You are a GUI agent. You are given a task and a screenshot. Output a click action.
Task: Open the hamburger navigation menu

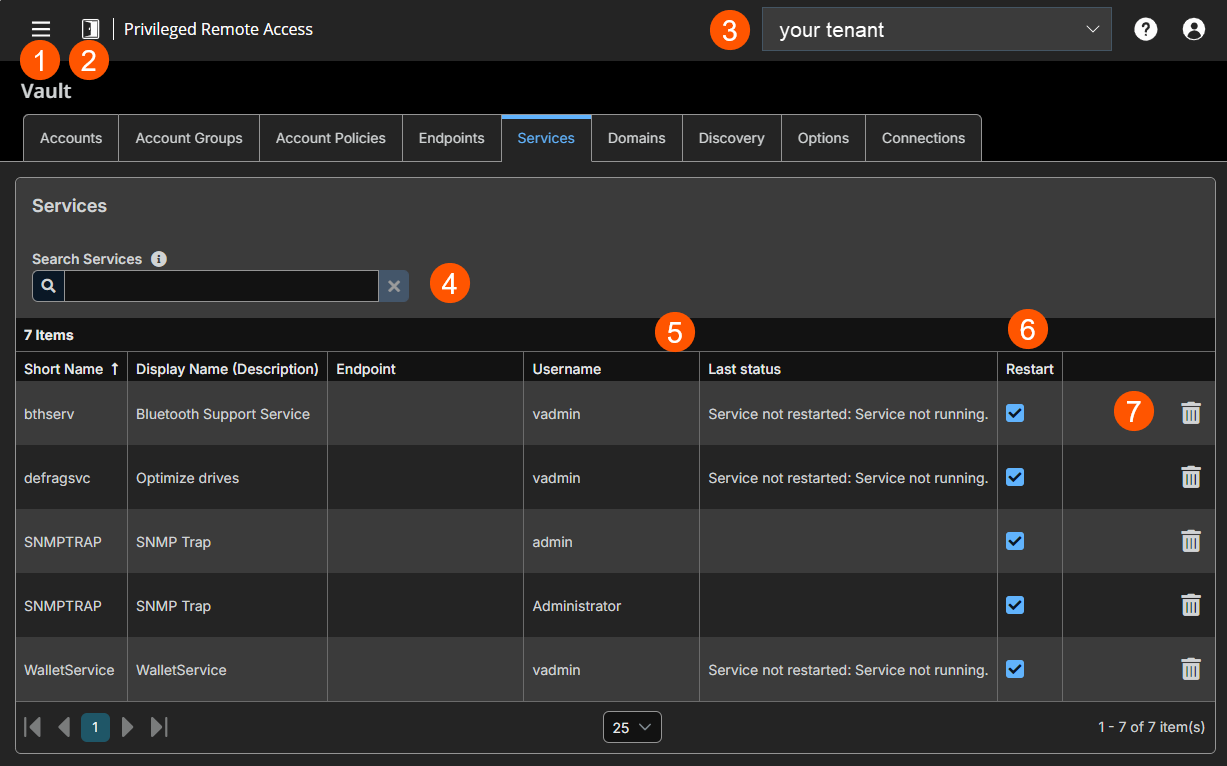(40, 29)
